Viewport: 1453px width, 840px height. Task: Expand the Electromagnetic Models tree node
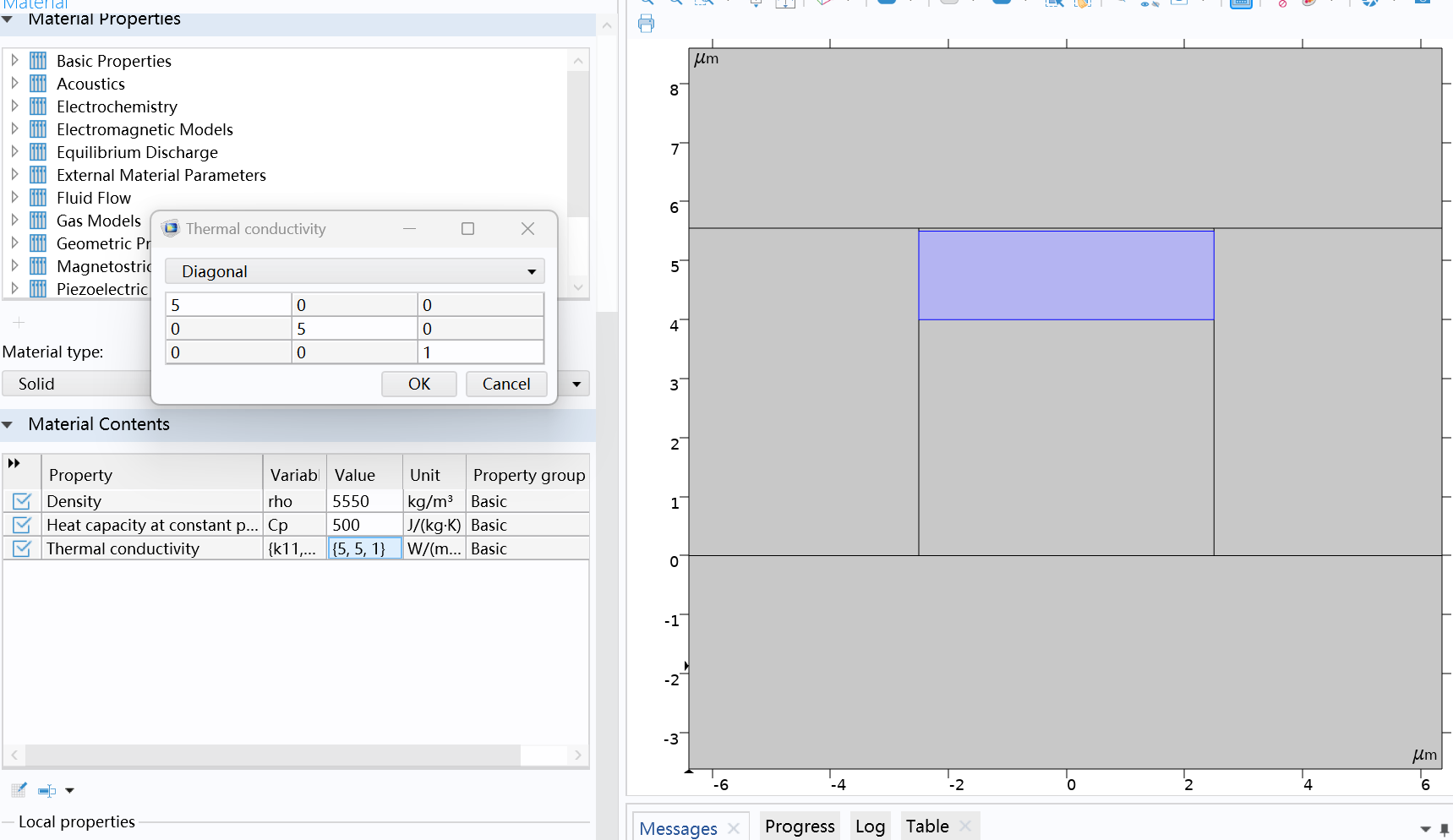click(x=14, y=129)
